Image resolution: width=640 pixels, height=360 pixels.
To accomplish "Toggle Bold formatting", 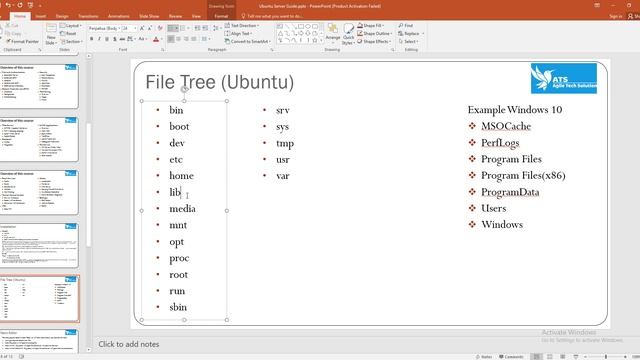I will point(91,39).
